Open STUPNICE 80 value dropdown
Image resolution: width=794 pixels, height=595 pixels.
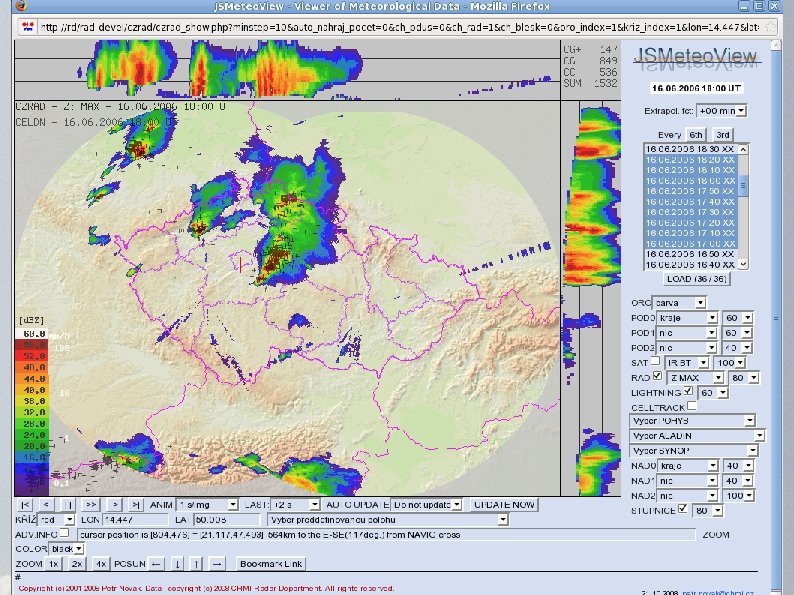coord(708,510)
